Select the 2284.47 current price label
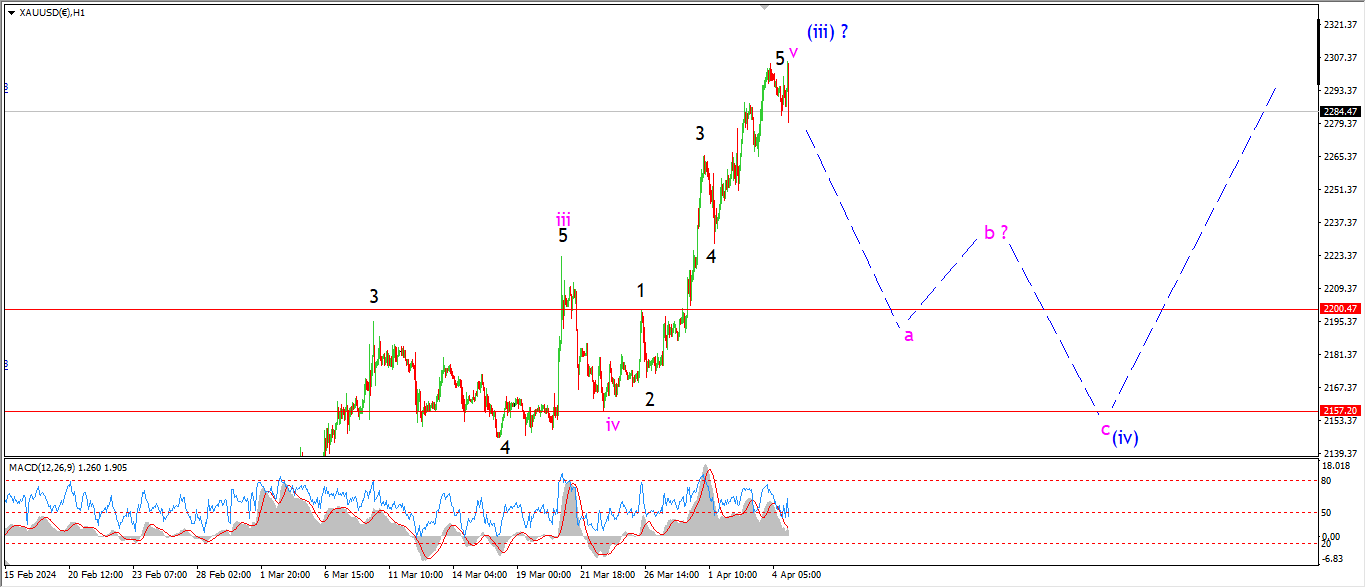1366x588 pixels. coord(1342,112)
